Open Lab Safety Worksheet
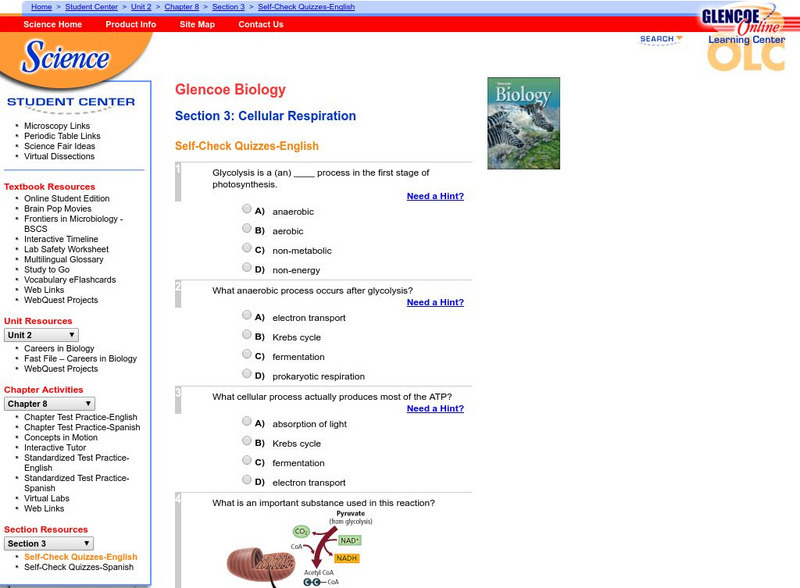800x588 pixels. (x=66, y=249)
